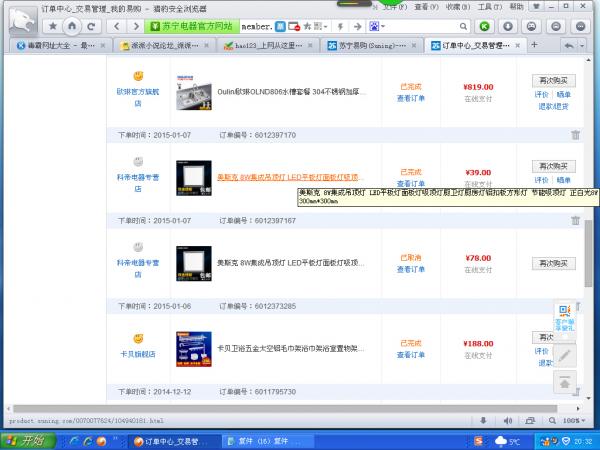This screenshot has width=600, height=450.
Task: Click the QR code client download widget
Action: [565, 317]
